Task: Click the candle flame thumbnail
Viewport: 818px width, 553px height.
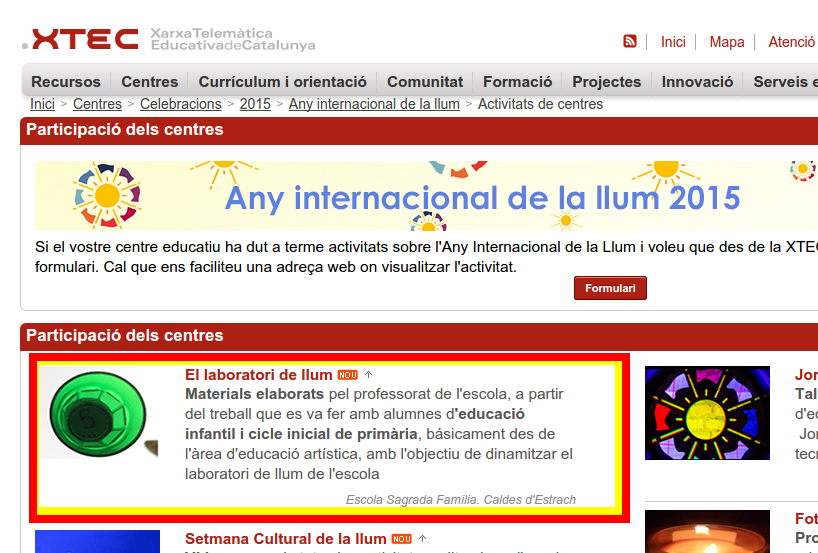Action: click(707, 531)
